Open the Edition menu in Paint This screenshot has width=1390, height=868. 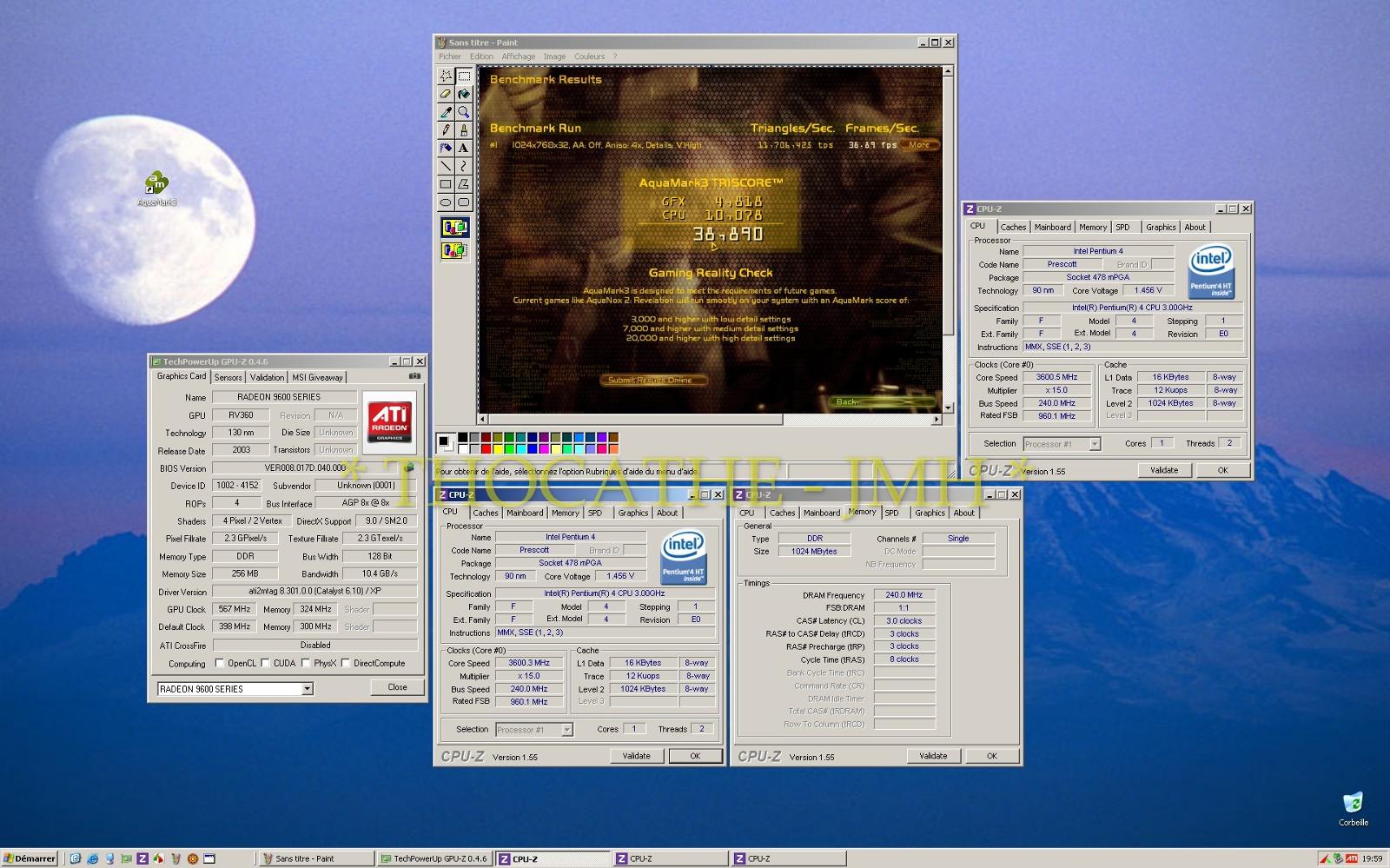(481, 56)
